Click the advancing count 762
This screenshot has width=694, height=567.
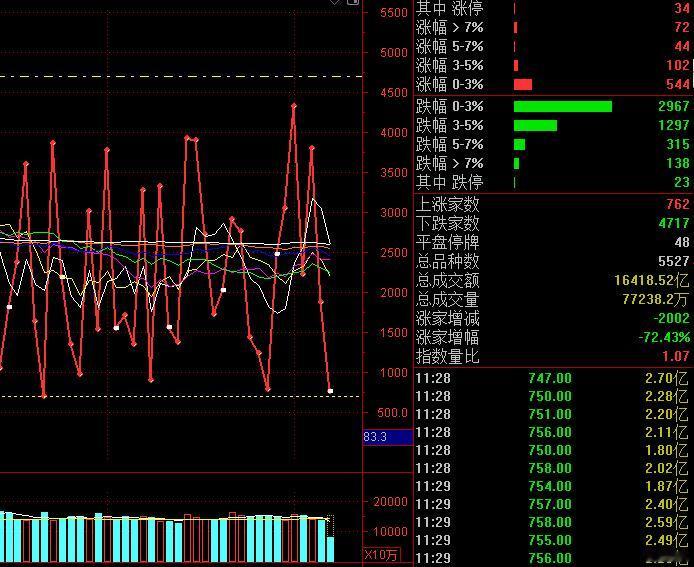pos(678,204)
